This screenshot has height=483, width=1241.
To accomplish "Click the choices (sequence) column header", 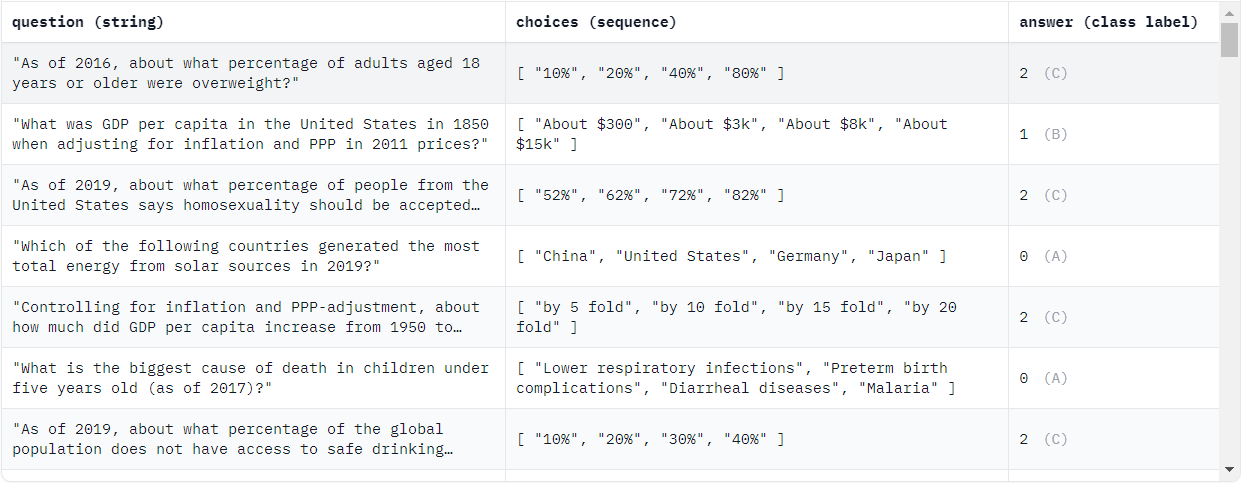I will tap(596, 22).
